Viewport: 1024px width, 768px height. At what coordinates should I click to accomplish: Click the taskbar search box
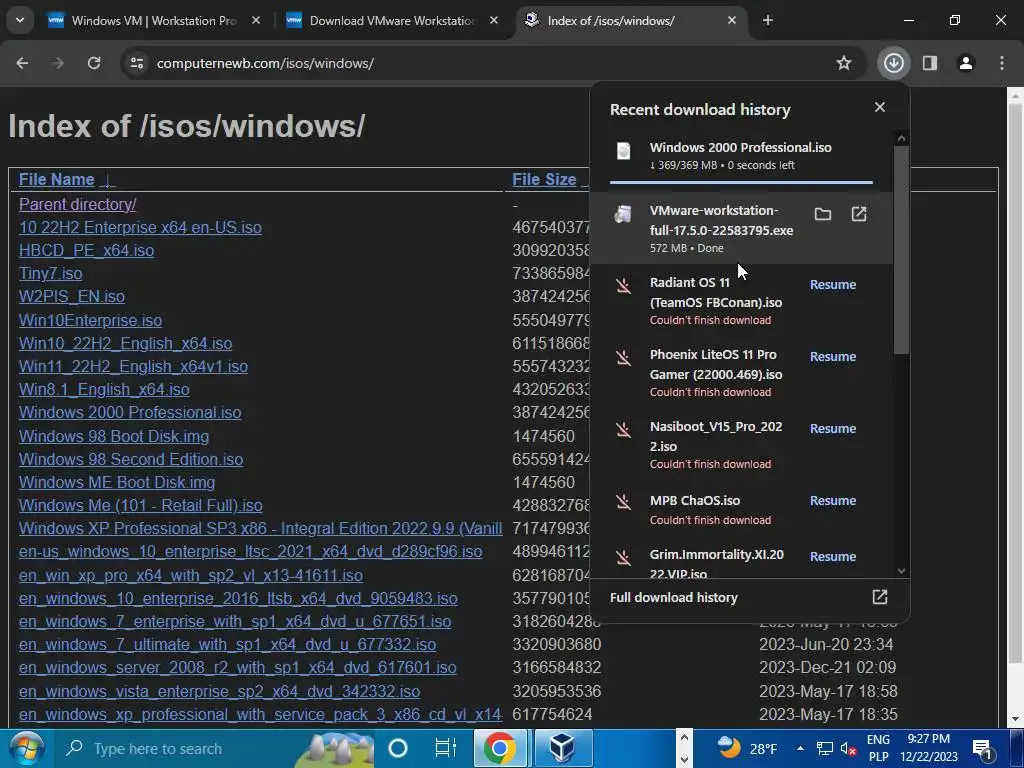click(212, 748)
